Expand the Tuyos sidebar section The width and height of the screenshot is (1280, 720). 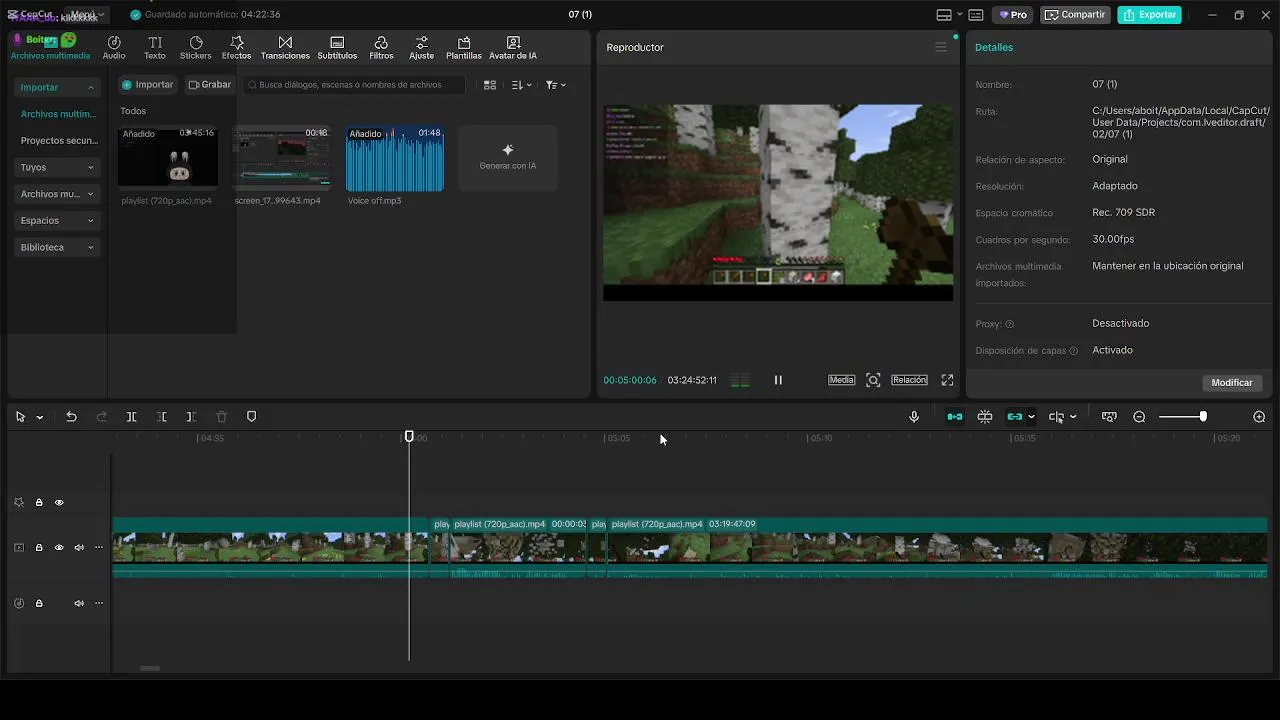(58, 167)
